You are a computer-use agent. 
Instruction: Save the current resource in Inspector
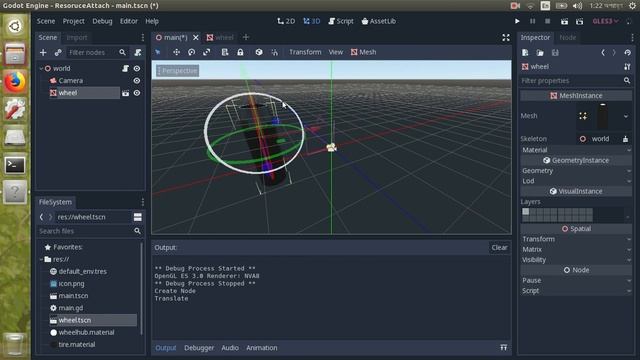tap(555, 53)
